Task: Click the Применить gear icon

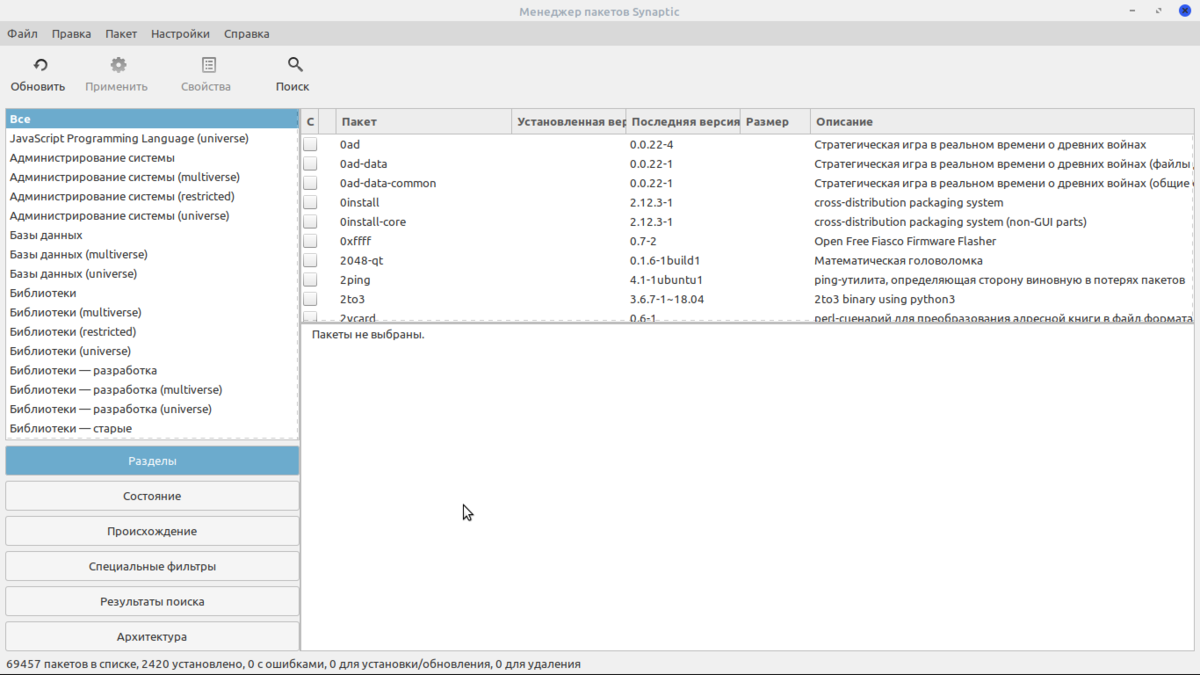Action: click(118, 65)
